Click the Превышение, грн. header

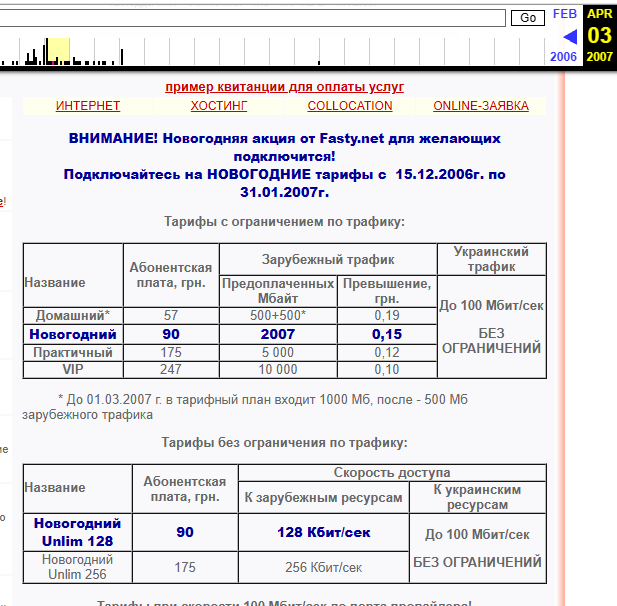click(387, 291)
